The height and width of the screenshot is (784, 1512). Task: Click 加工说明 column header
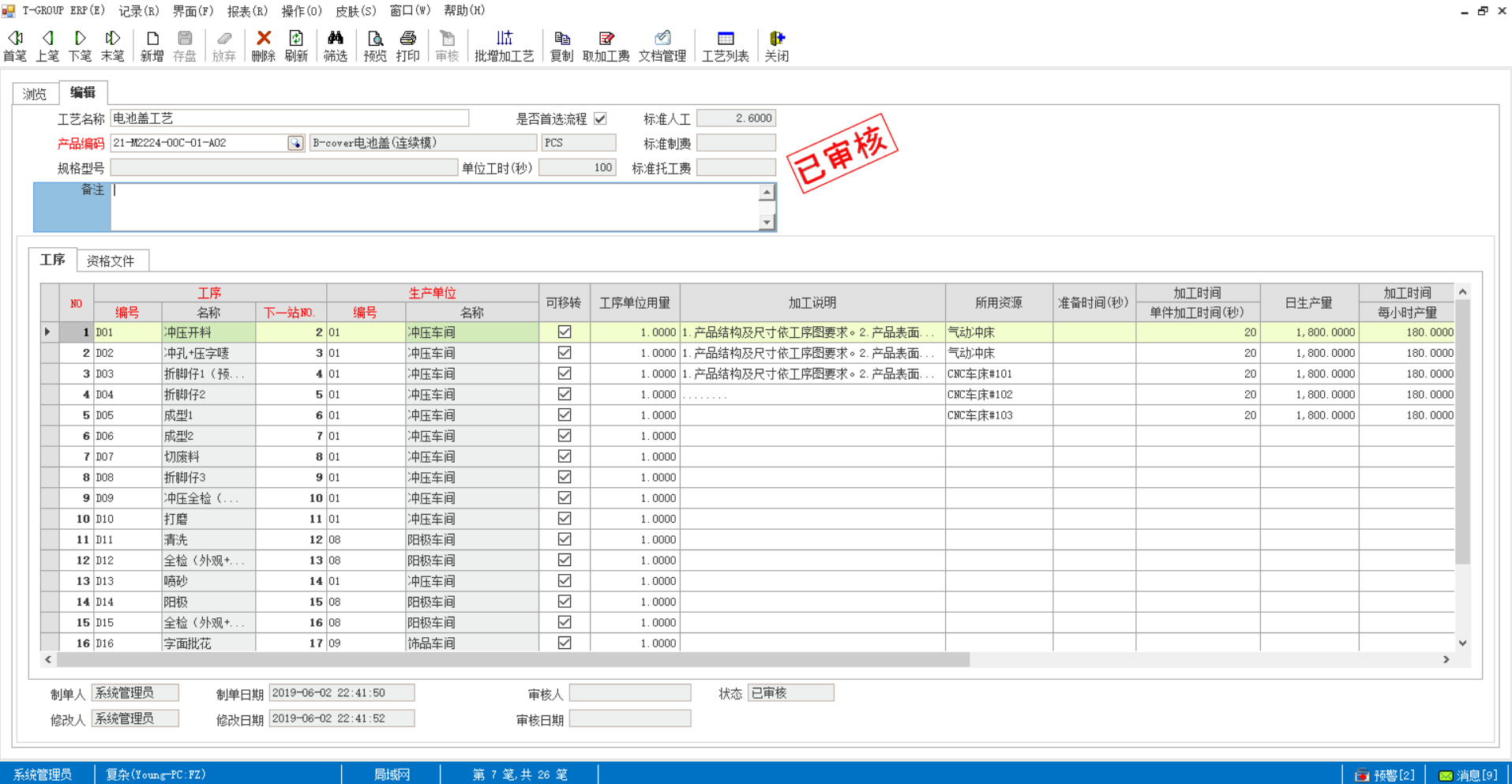pos(812,303)
